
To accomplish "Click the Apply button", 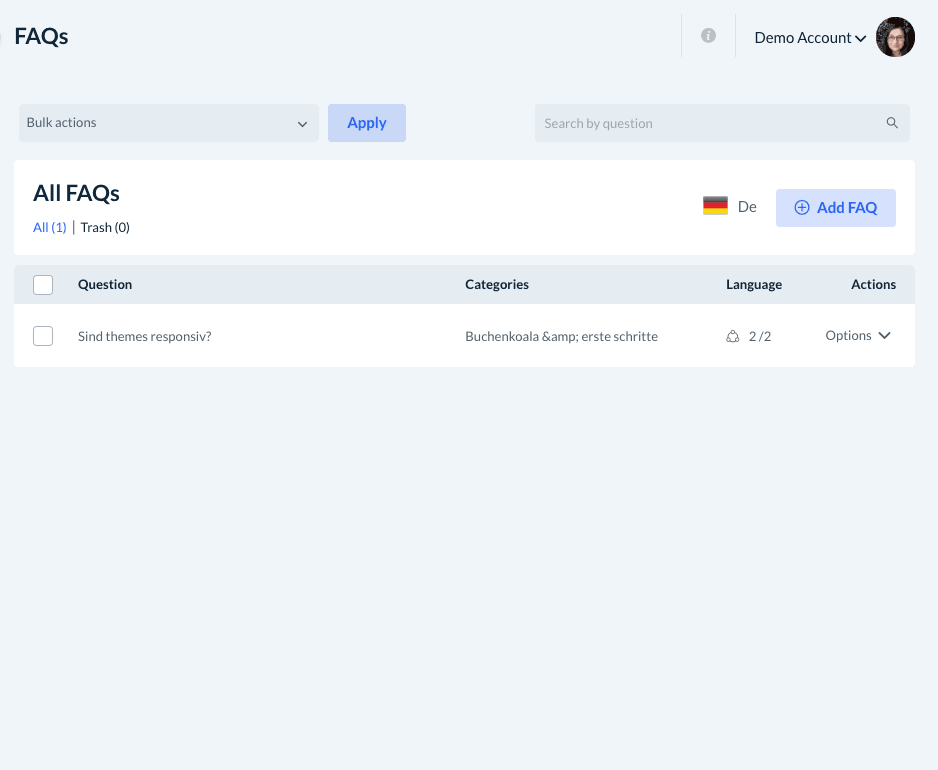I will 367,123.
